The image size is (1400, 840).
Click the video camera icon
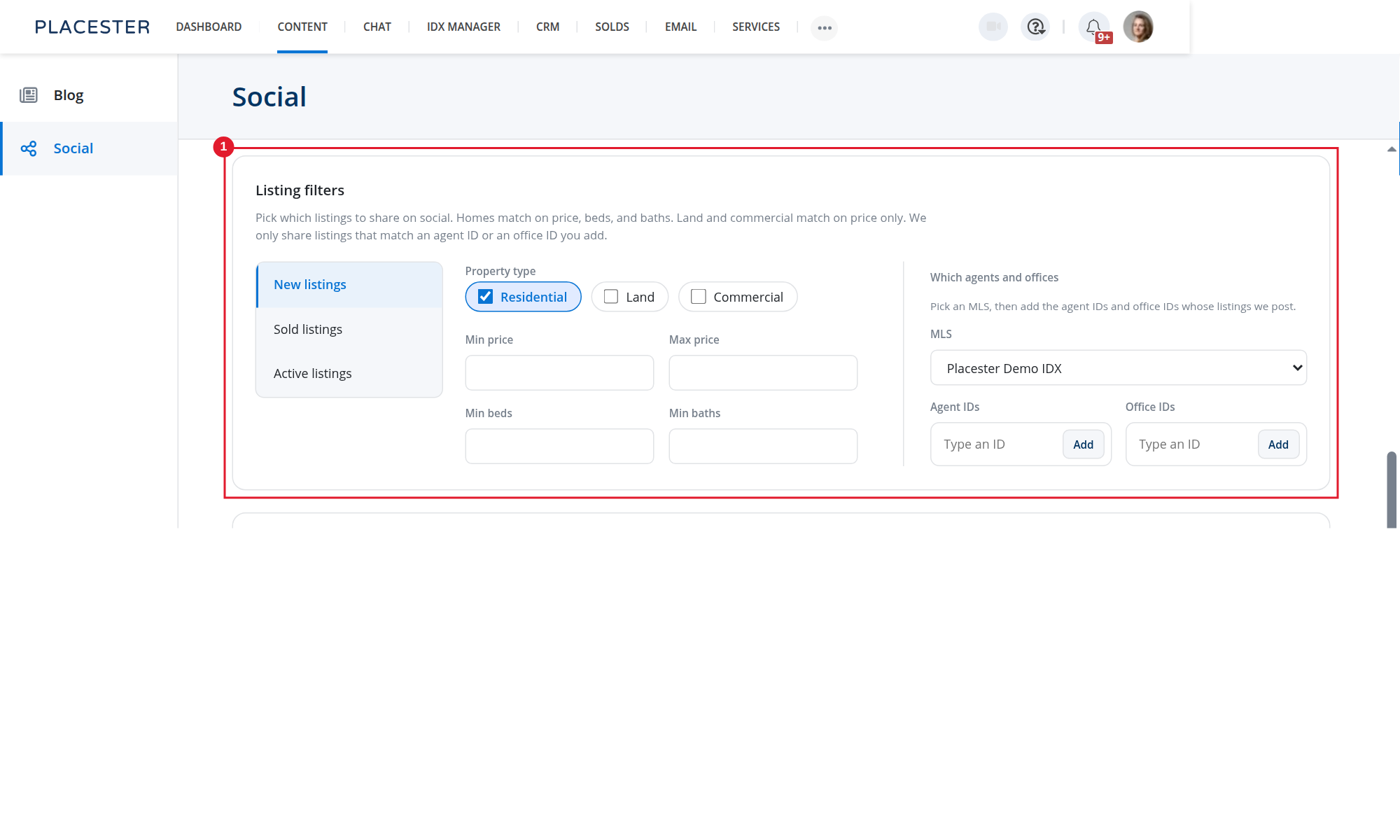tap(993, 27)
